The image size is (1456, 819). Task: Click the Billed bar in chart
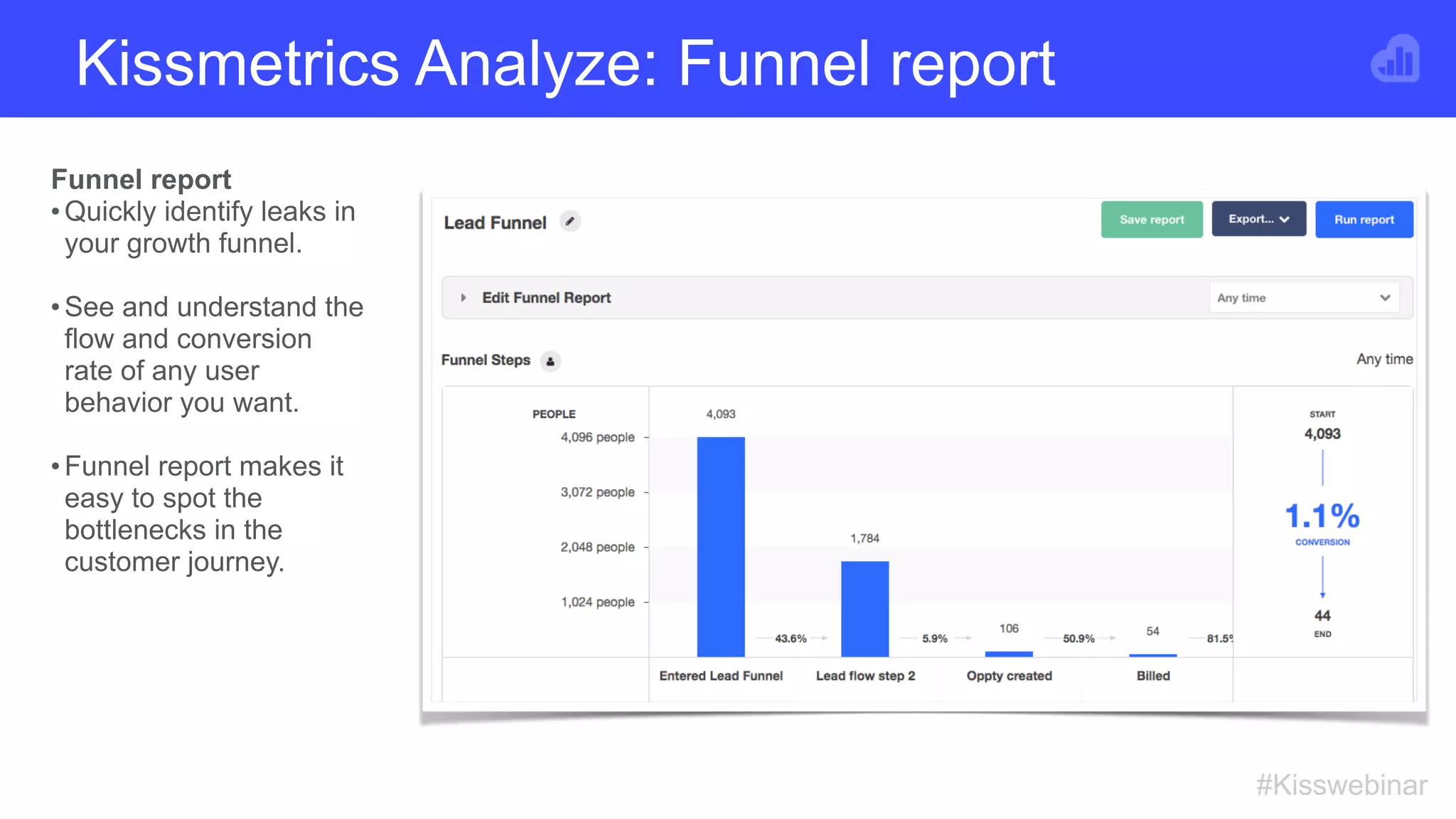pos(1152,655)
